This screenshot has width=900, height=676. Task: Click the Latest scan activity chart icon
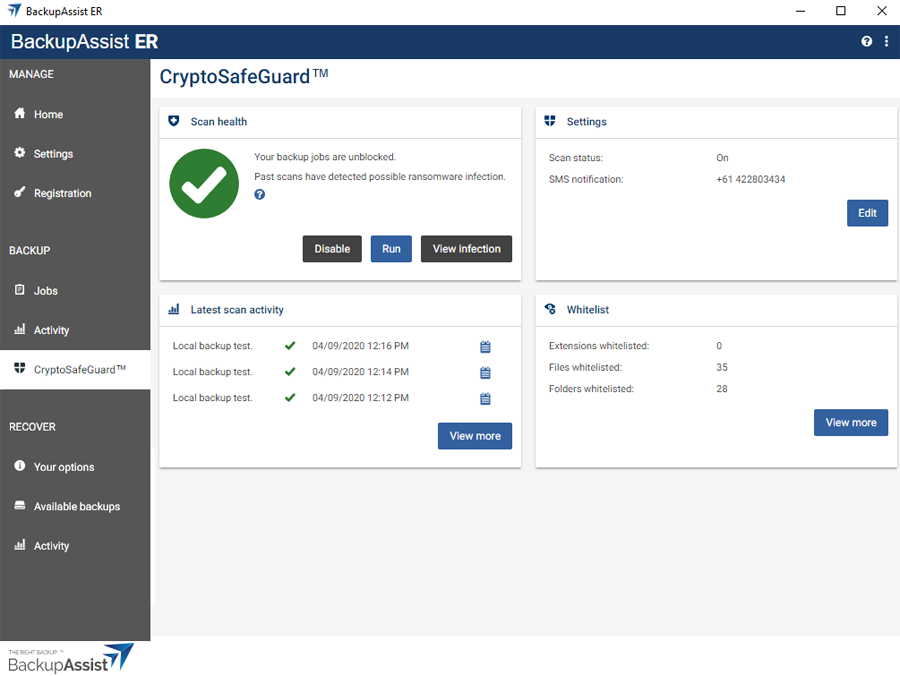pos(174,309)
